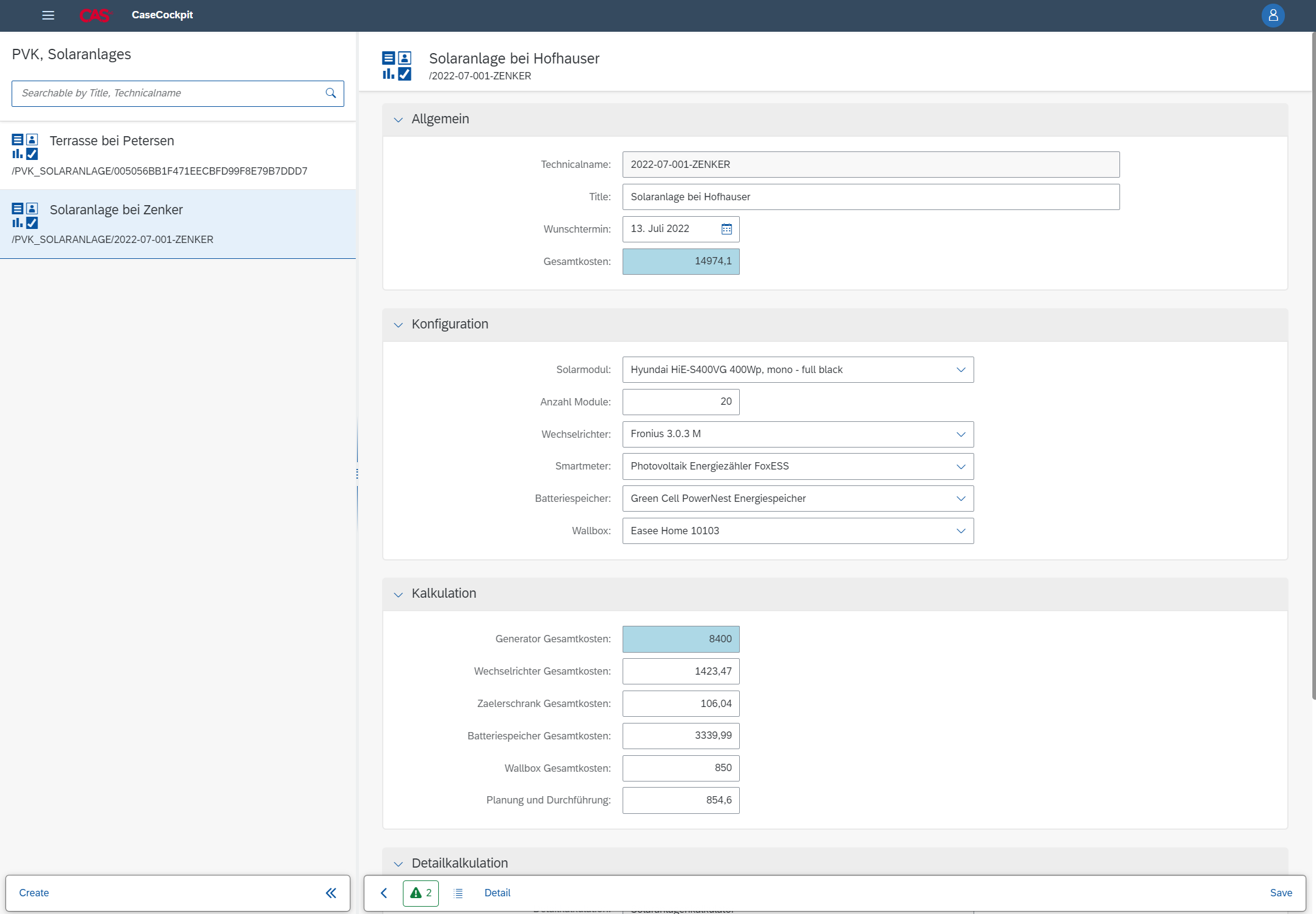1316x914 pixels.
Task: Click the Wallbox Gesamtkosten field
Action: click(x=681, y=768)
